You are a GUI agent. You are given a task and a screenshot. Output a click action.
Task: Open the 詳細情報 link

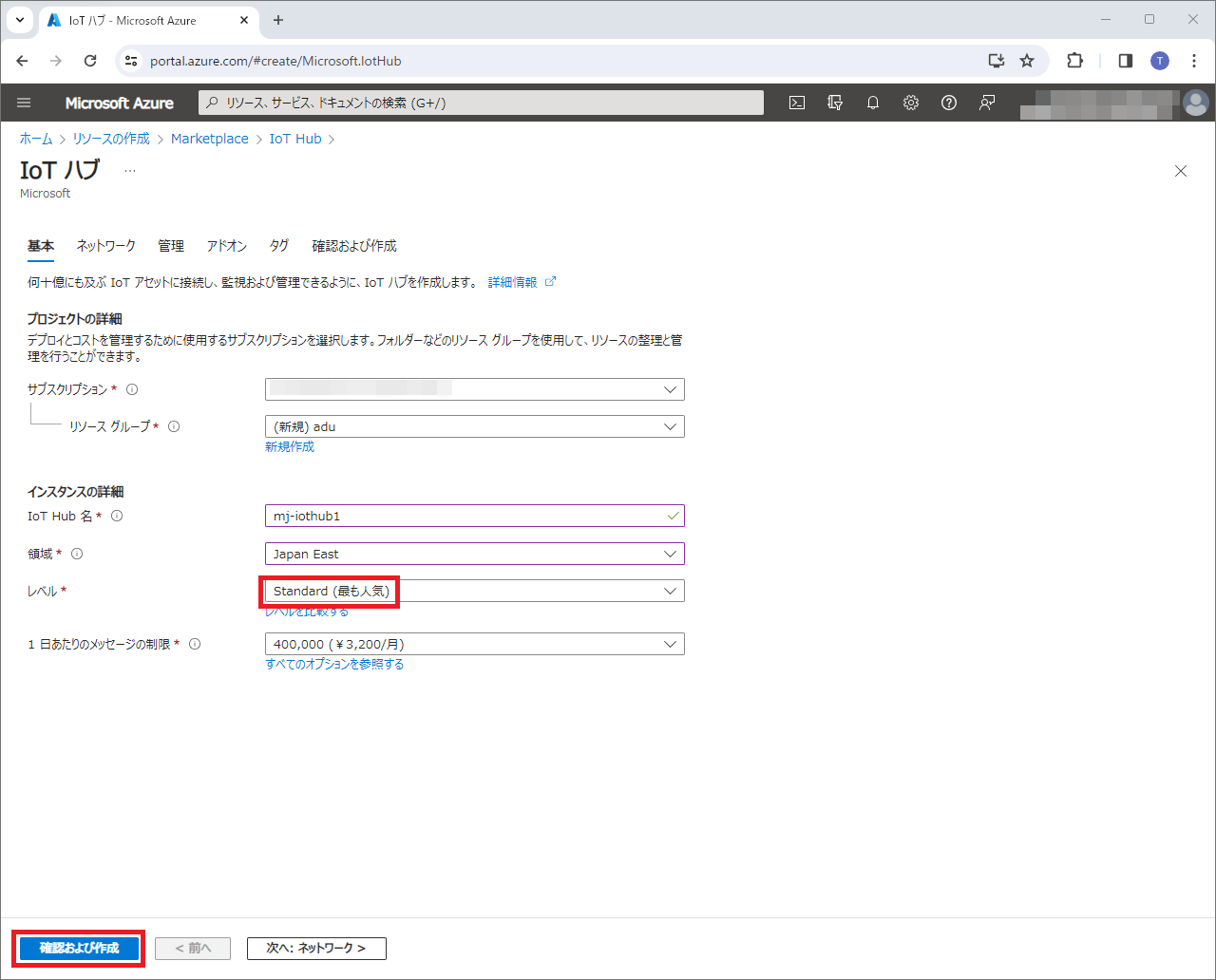tap(522, 282)
